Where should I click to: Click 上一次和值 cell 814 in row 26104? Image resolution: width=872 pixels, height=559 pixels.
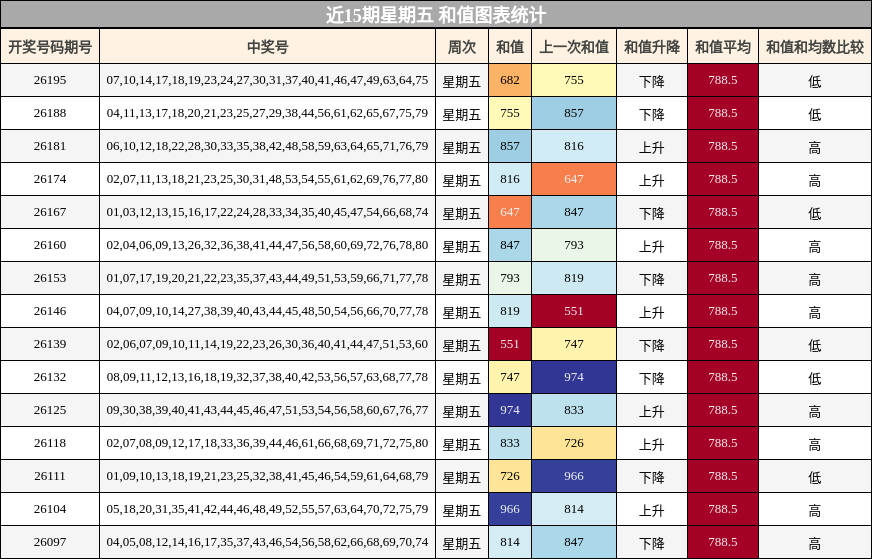(574, 509)
